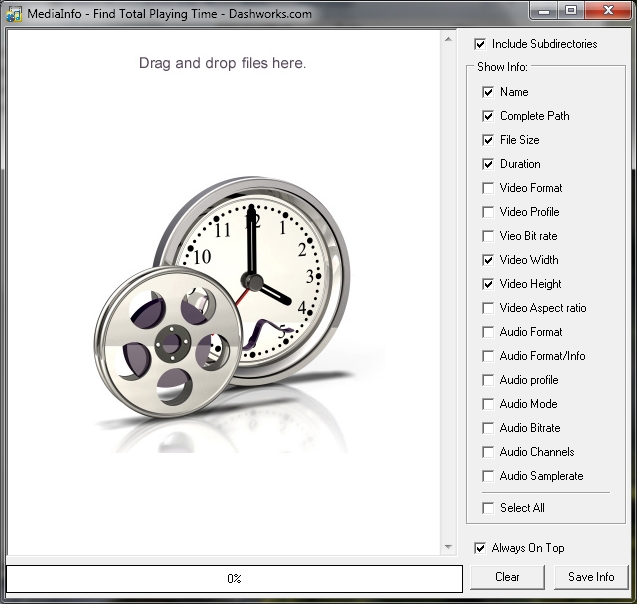Disable the Complete Path option
Screen dimensions: 637x604
click(488, 116)
